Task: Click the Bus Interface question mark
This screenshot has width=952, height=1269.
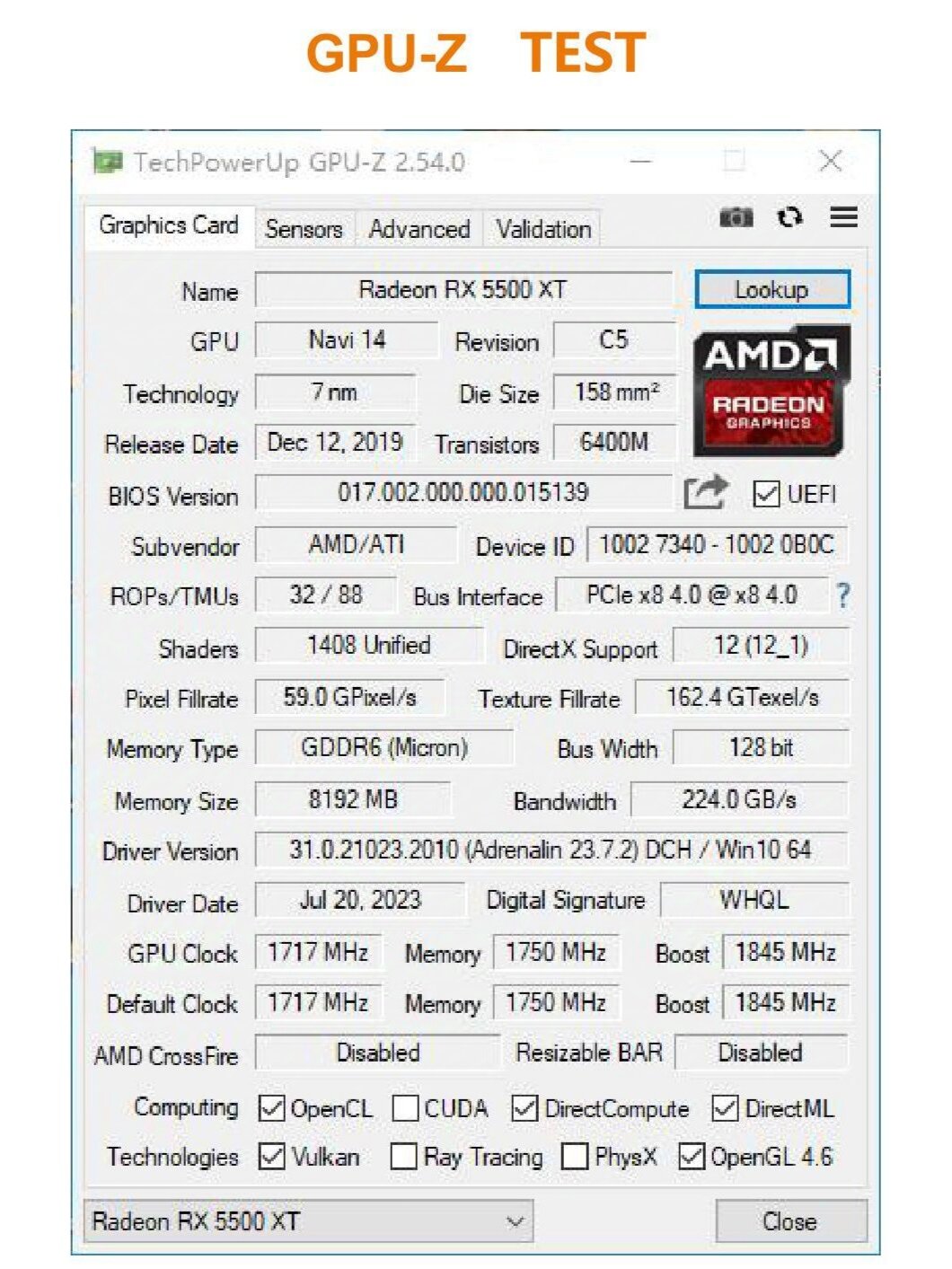Action: (x=842, y=595)
